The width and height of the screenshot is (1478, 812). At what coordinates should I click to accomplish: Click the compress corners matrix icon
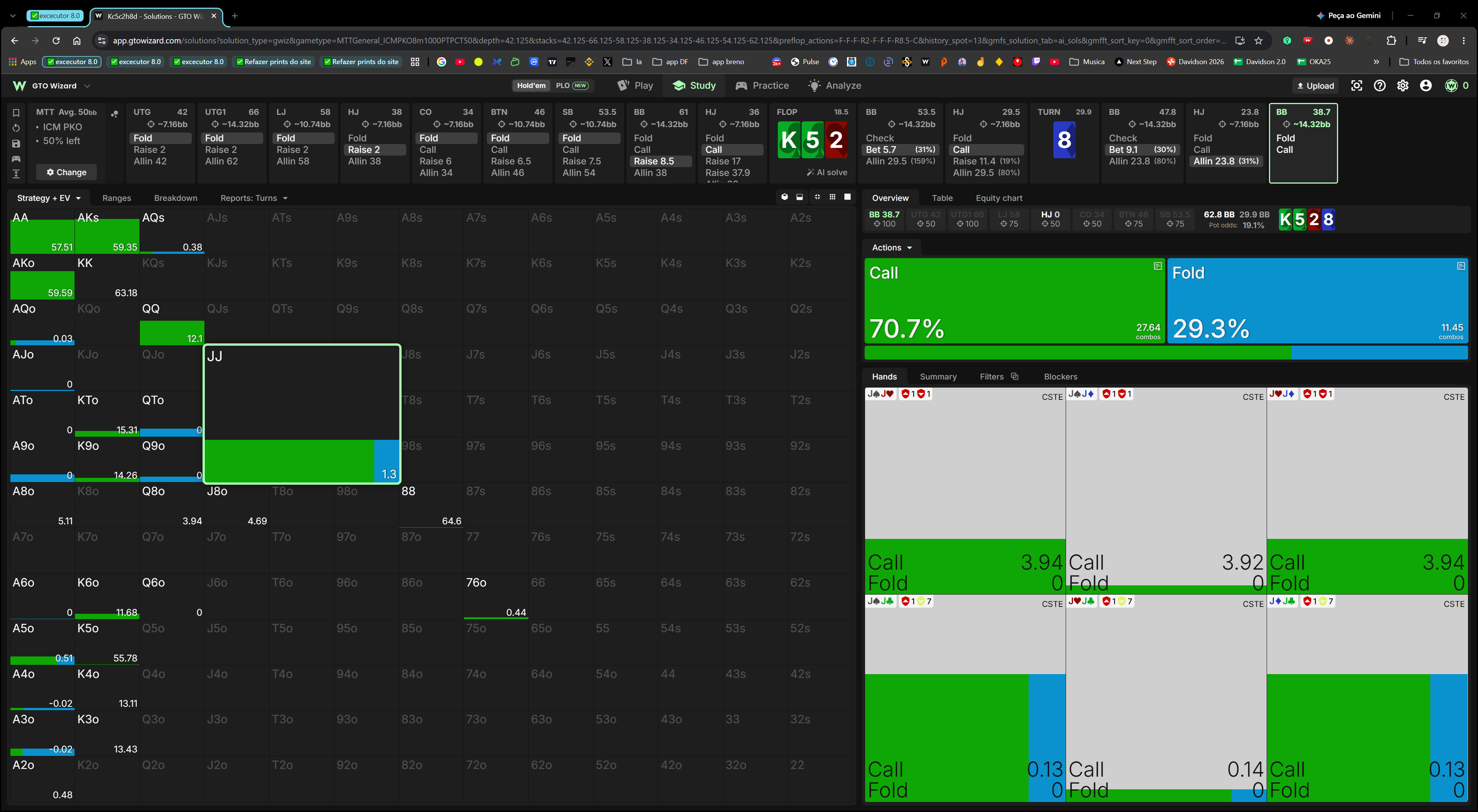pos(817,197)
